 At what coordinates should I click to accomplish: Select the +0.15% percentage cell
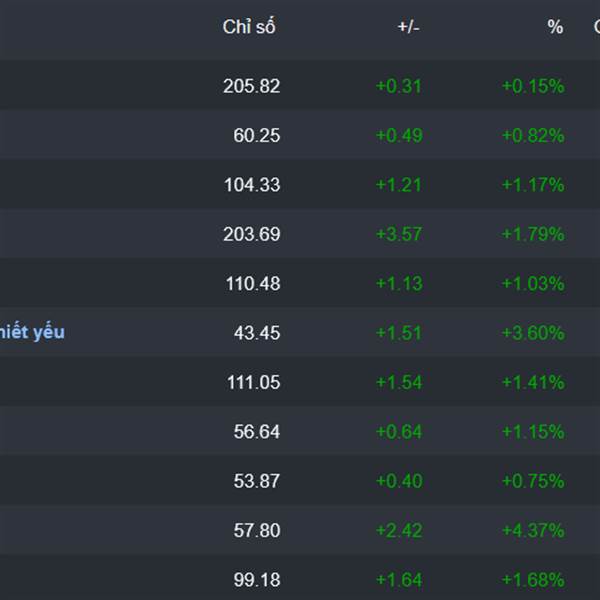(533, 86)
